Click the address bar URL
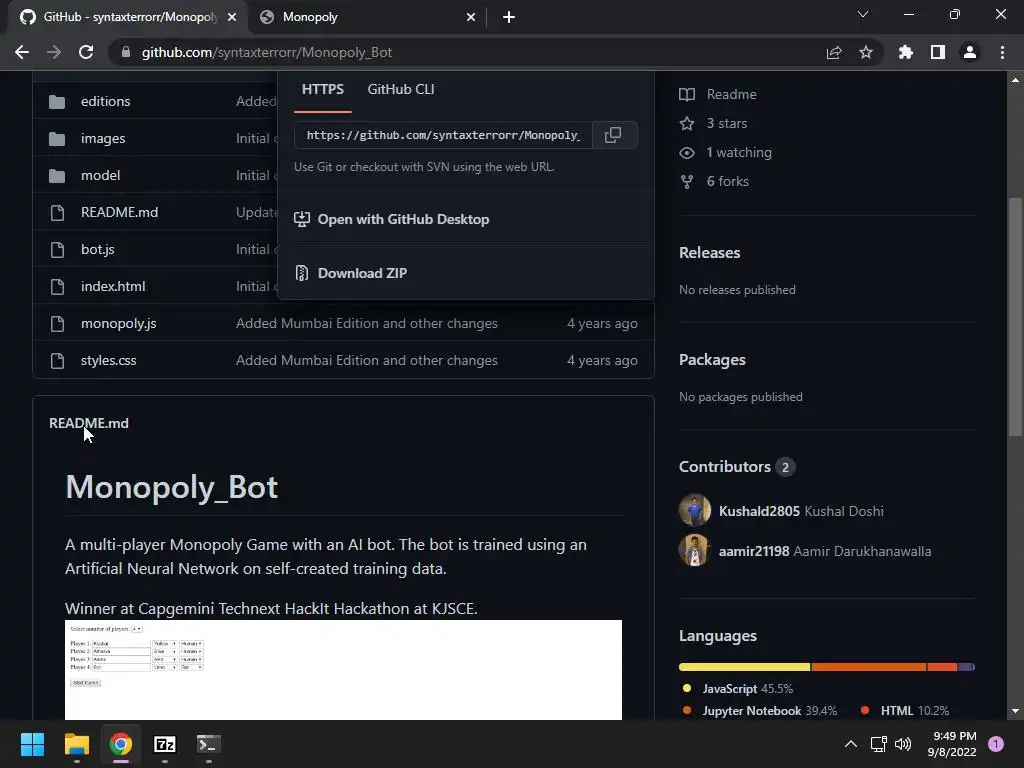 coord(266,52)
